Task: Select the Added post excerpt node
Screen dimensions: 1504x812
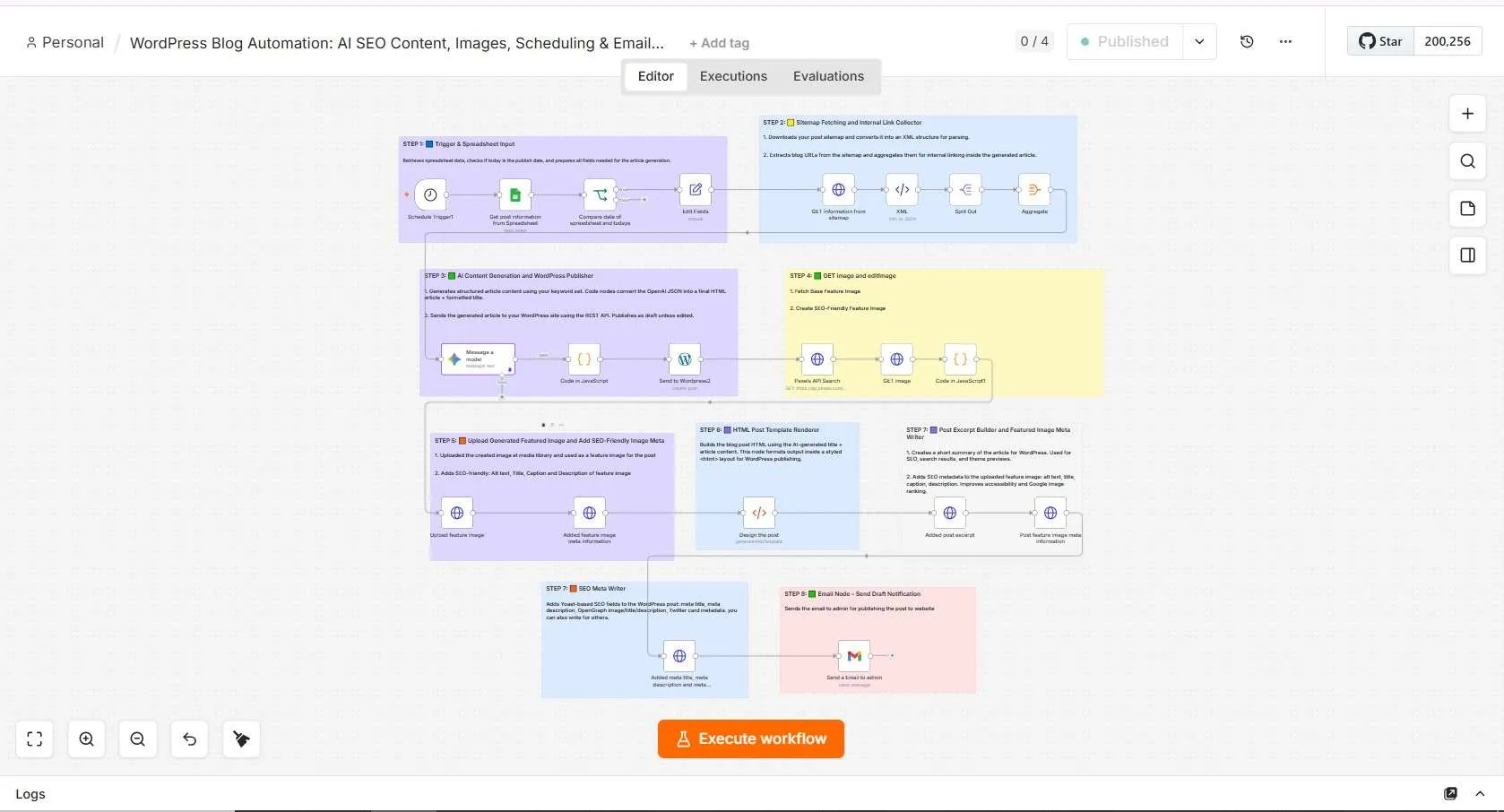Action: [950, 514]
